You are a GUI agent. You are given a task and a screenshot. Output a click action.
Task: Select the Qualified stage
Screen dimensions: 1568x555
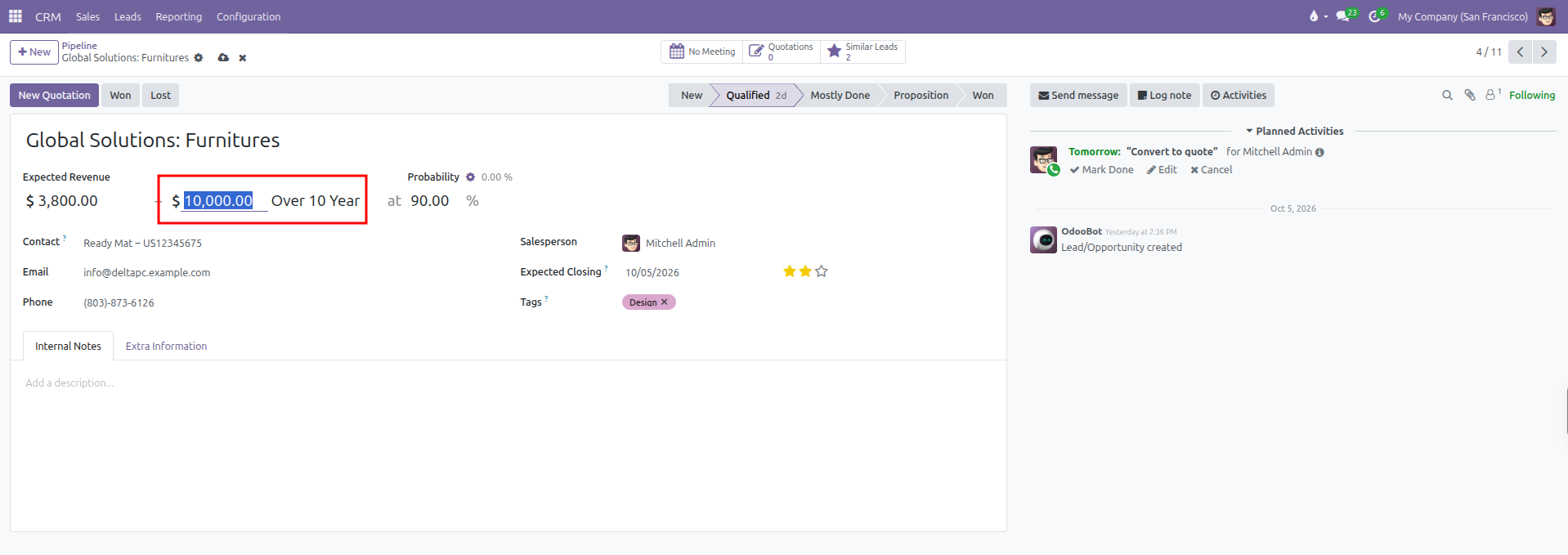point(755,96)
